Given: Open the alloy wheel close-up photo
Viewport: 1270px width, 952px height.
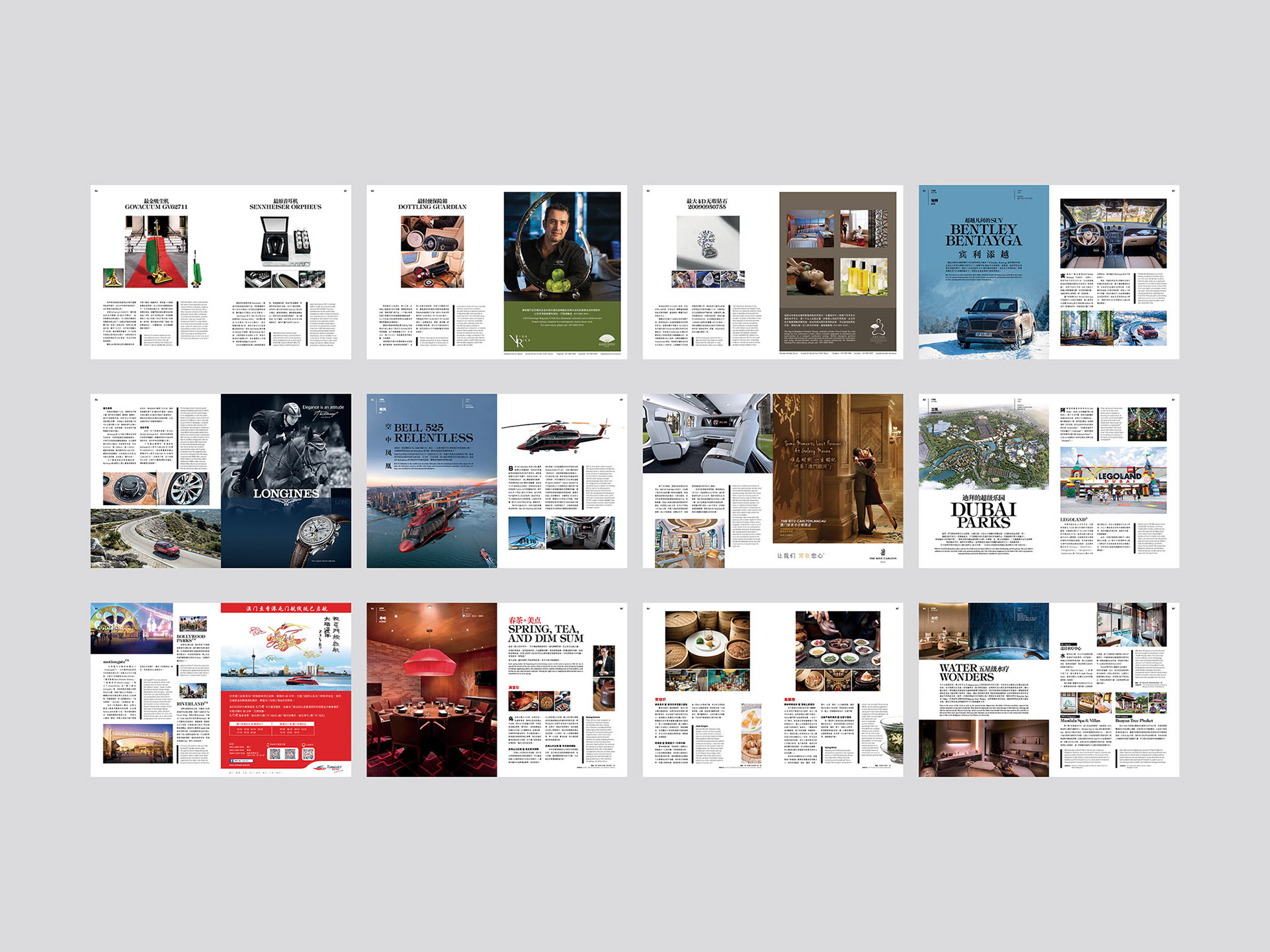Looking at the screenshot, I should point(184,489).
